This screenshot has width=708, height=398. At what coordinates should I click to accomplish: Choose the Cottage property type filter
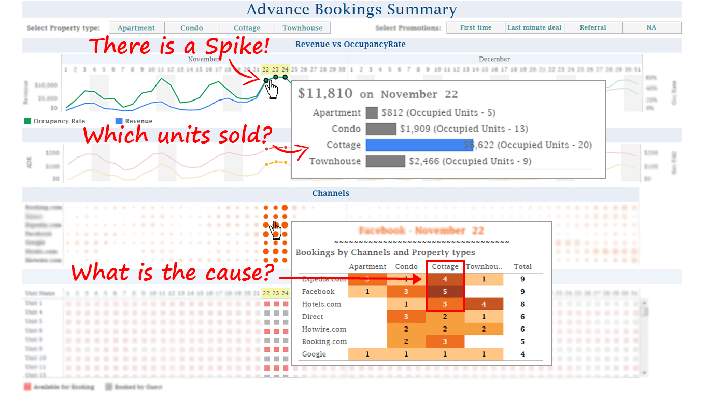(247, 28)
